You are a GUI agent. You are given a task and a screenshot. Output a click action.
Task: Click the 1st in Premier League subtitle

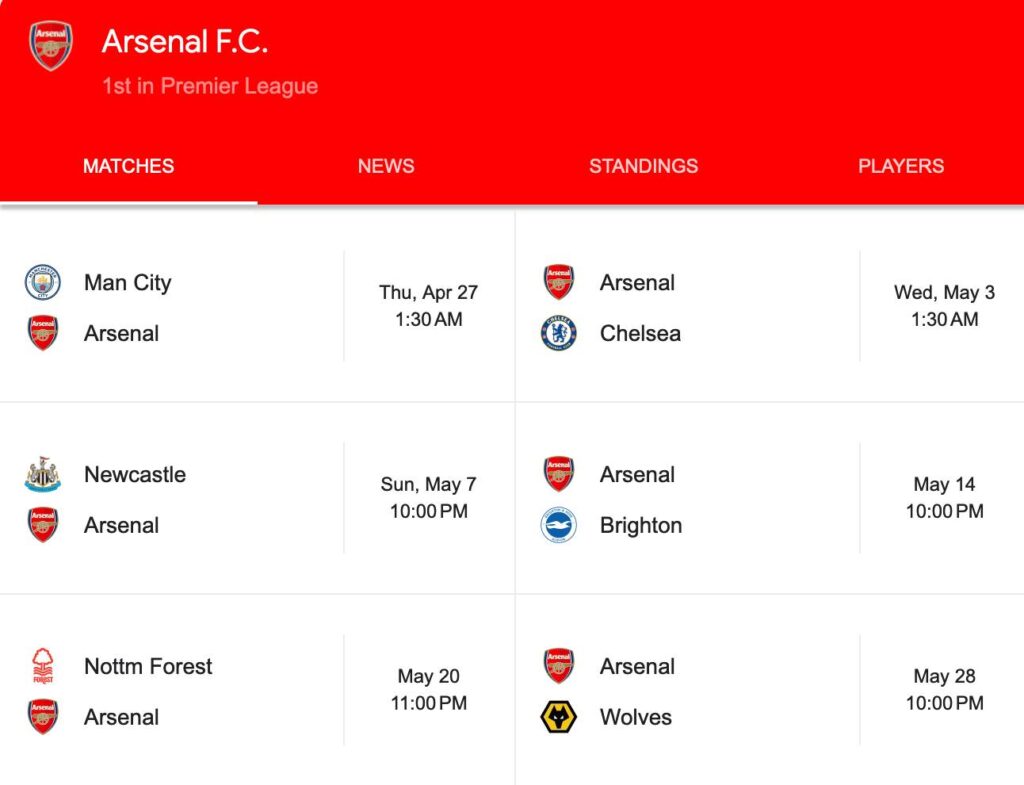pyautogui.click(x=210, y=86)
